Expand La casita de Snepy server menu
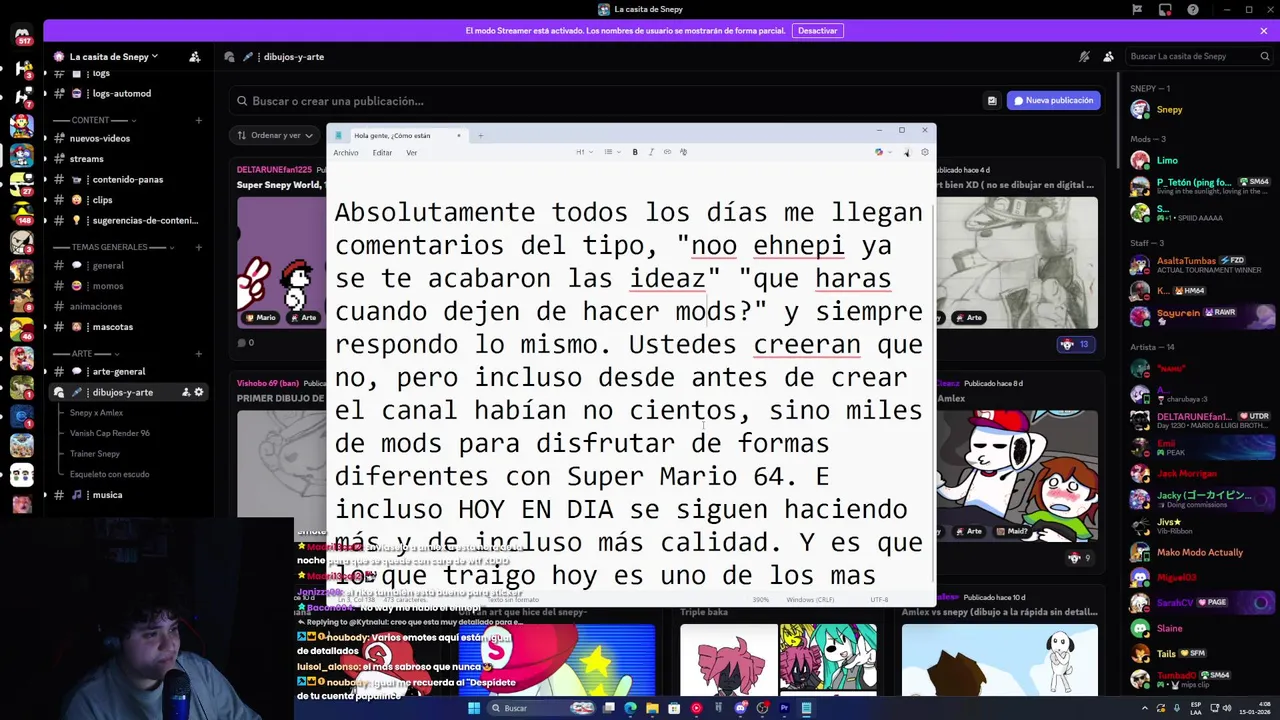1280x720 pixels. point(107,57)
